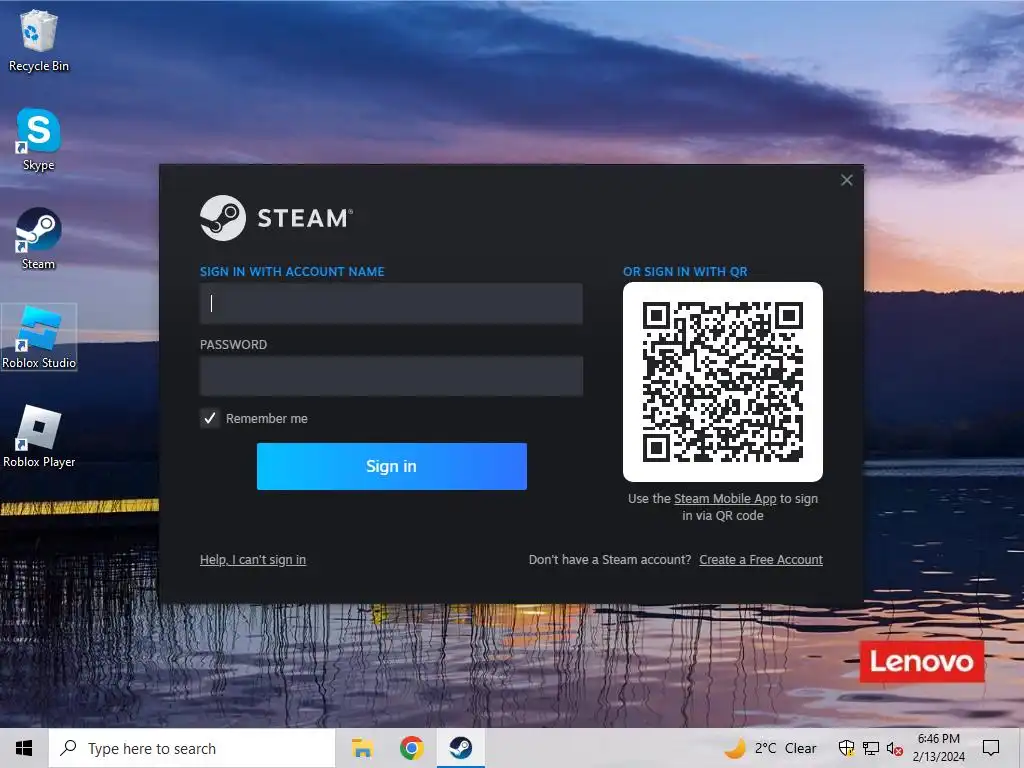Click the PASSWORD label
The height and width of the screenshot is (768, 1024).
click(x=233, y=345)
